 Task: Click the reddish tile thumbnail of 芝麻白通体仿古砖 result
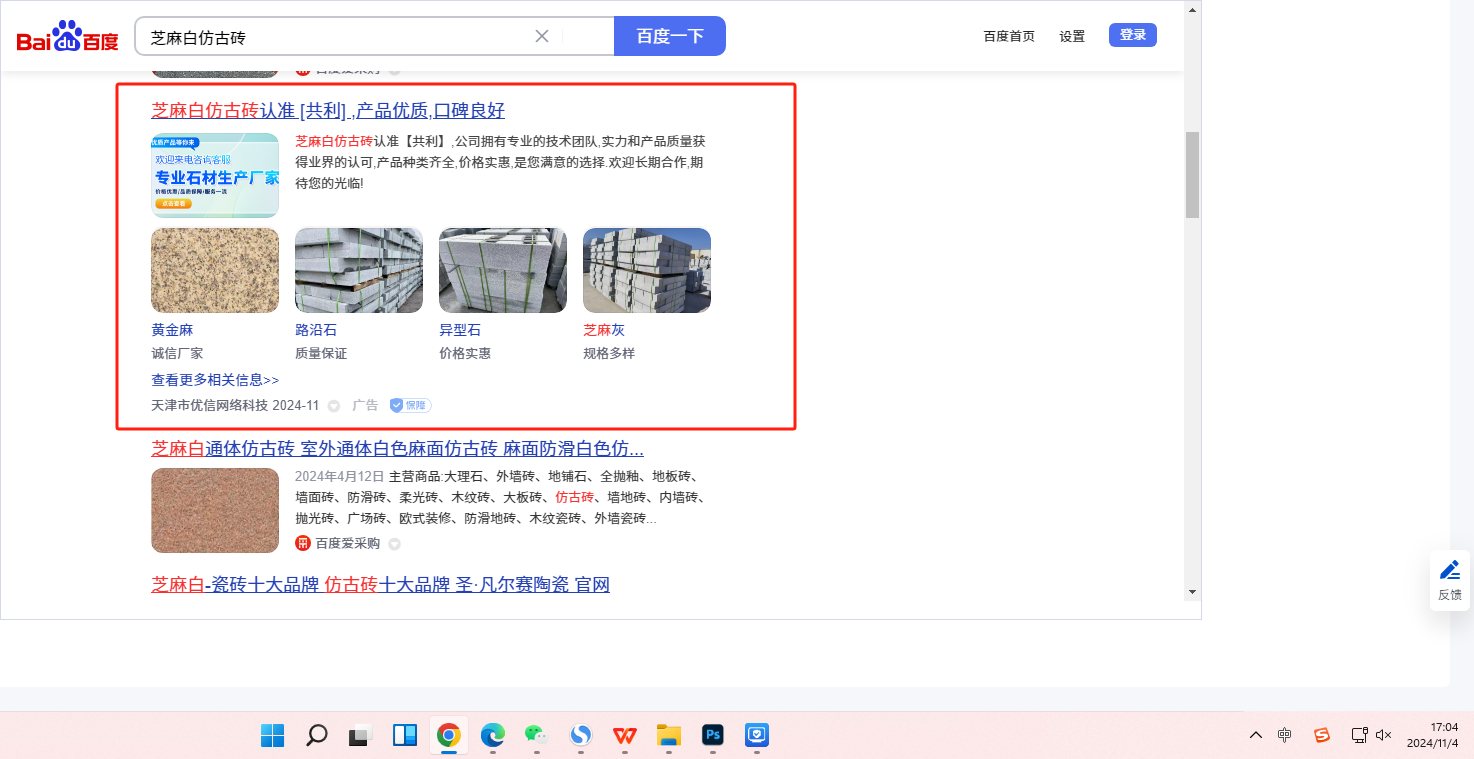point(215,510)
